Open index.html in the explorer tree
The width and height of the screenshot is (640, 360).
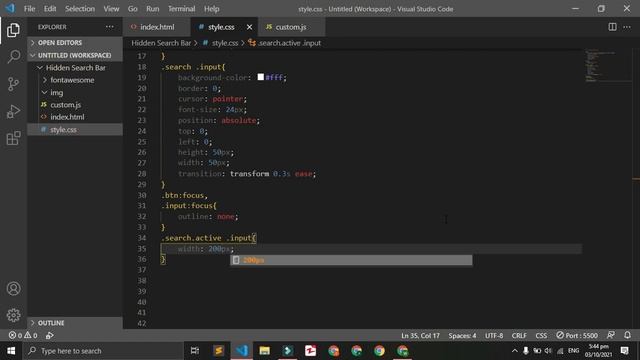point(75,117)
